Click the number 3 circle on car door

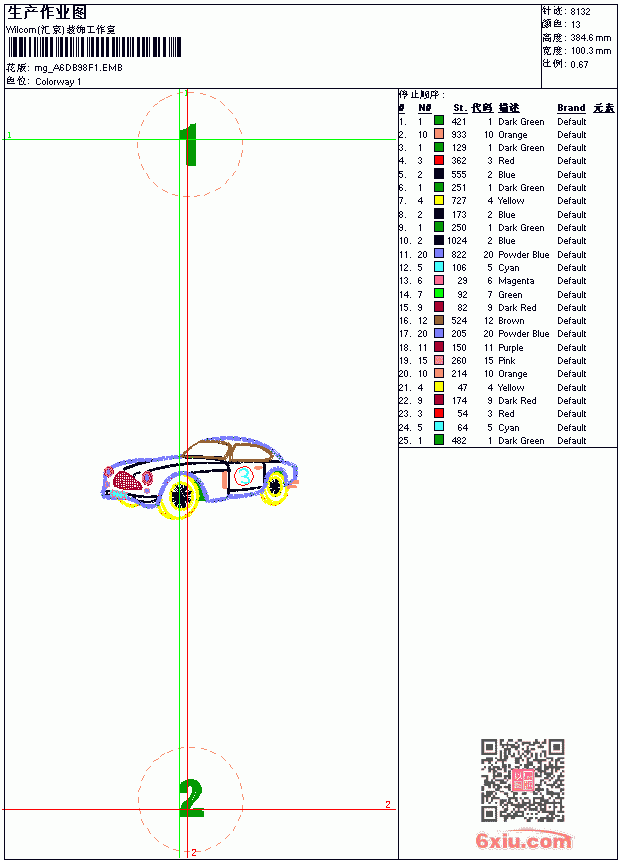click(x=244, y=476)
